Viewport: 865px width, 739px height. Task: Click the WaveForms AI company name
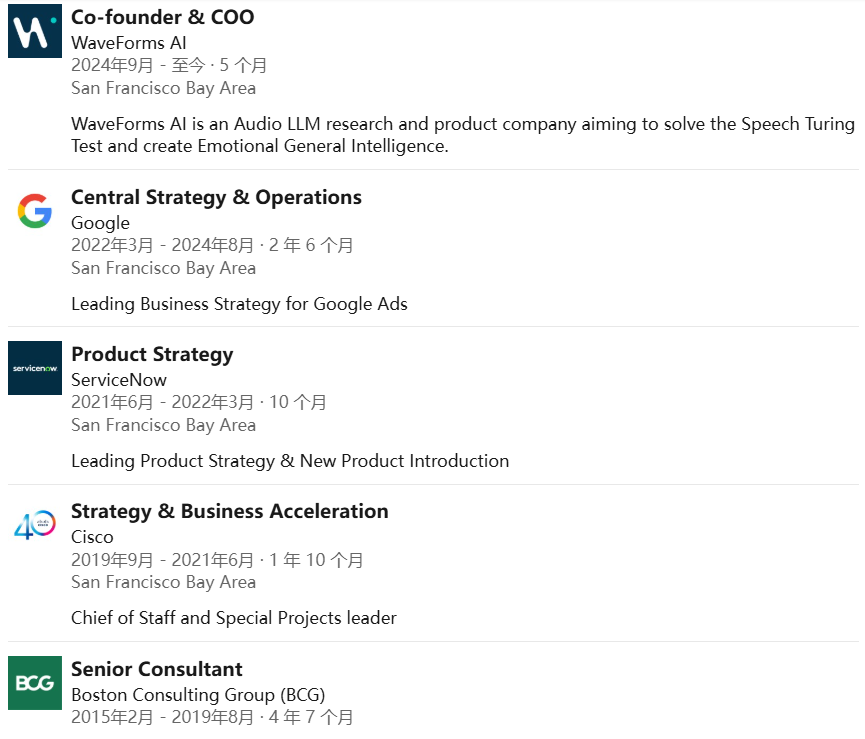pos(128,43)
